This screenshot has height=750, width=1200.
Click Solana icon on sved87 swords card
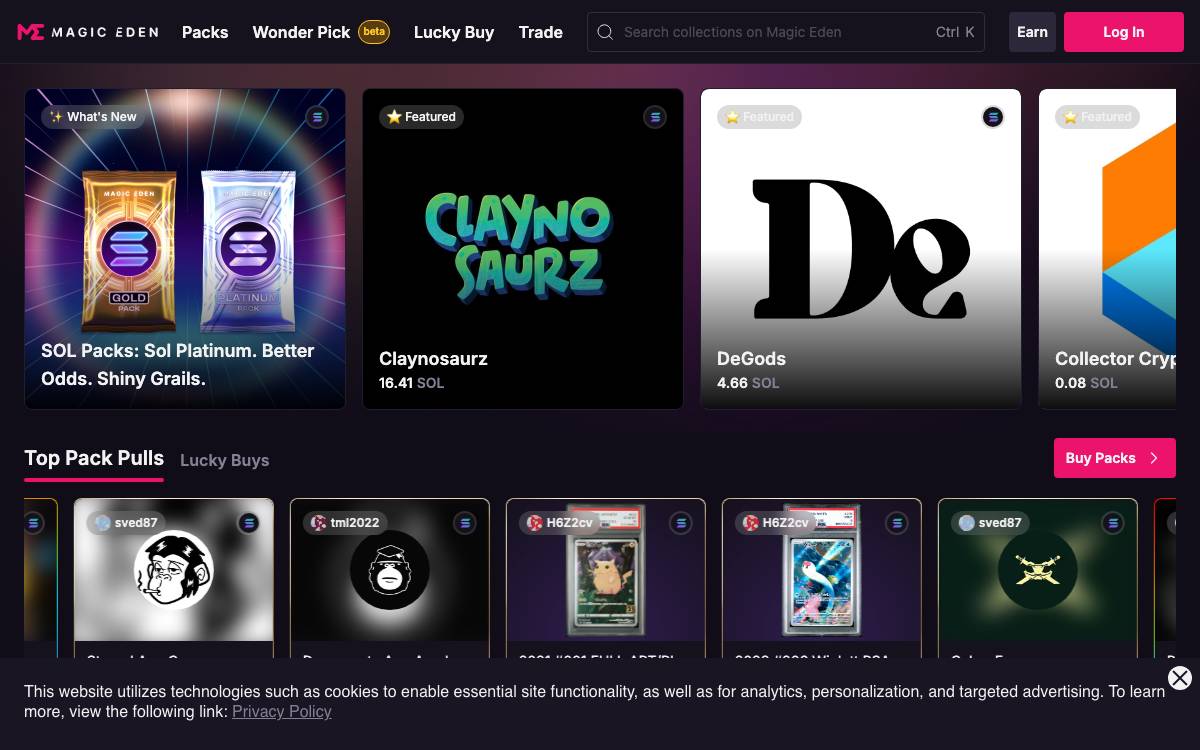1113,523
